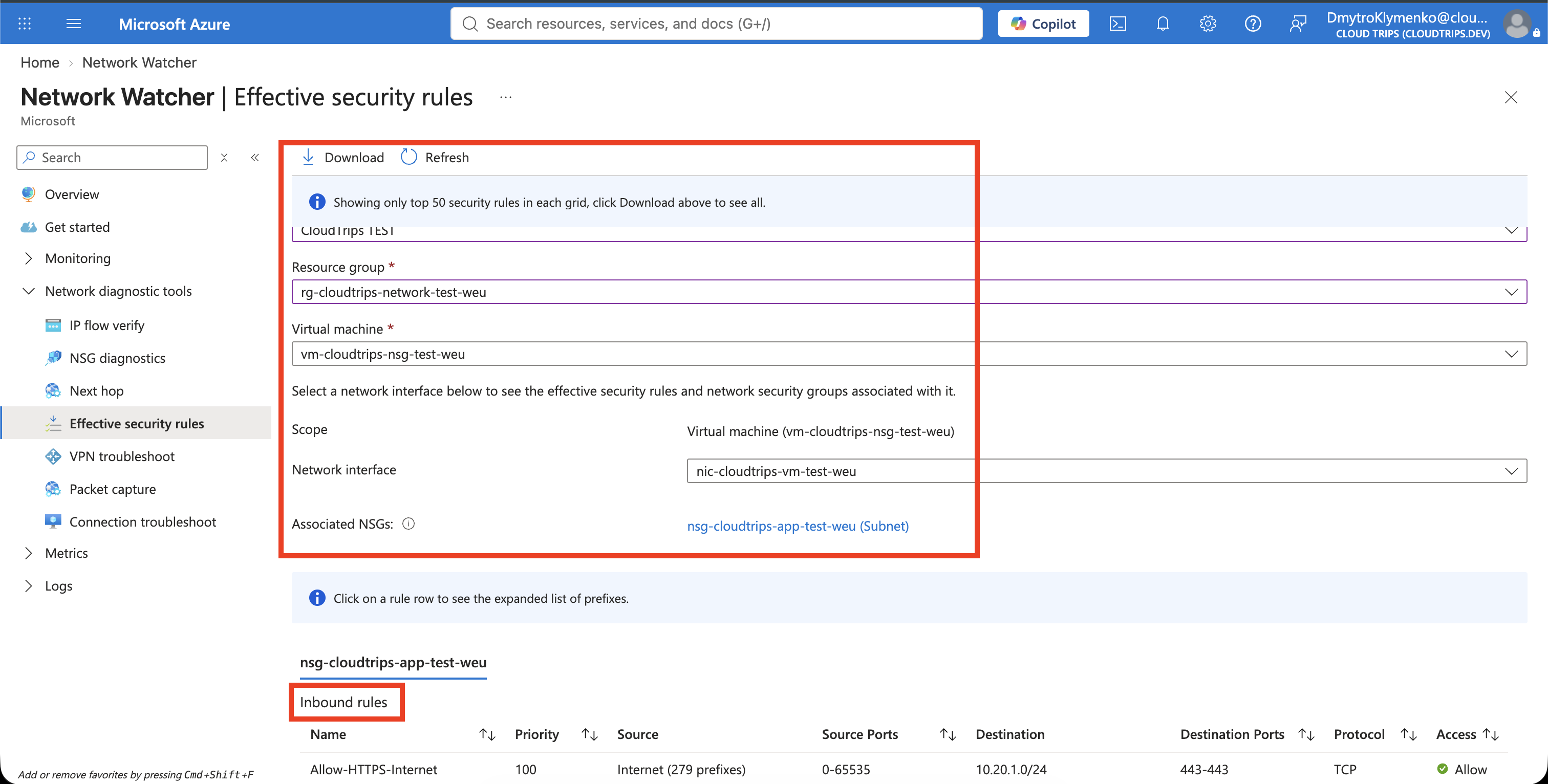1548x784 pixels.
Task: Open the Virtual machine dropdown
Action: coord(909,354)
